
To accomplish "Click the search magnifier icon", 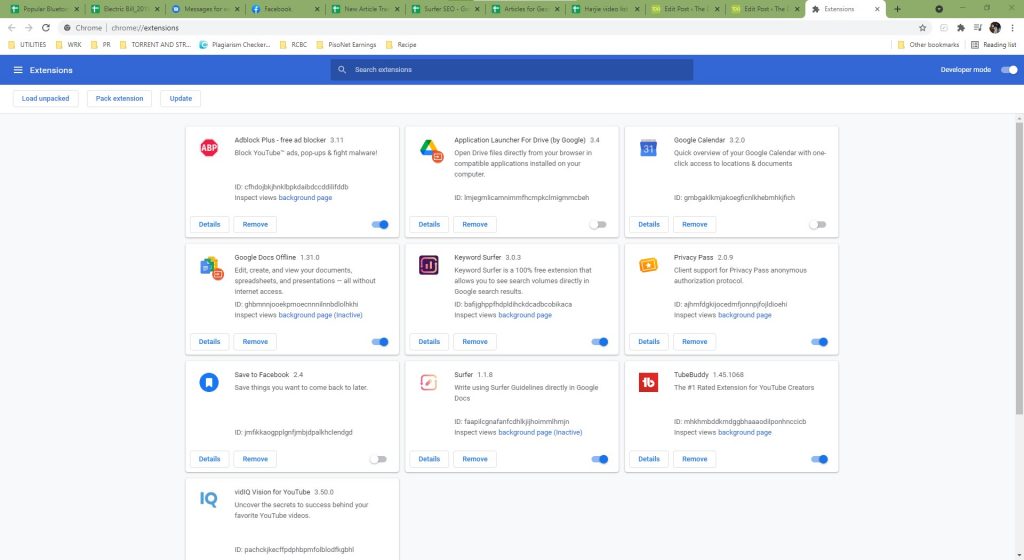I will [342, 70].
